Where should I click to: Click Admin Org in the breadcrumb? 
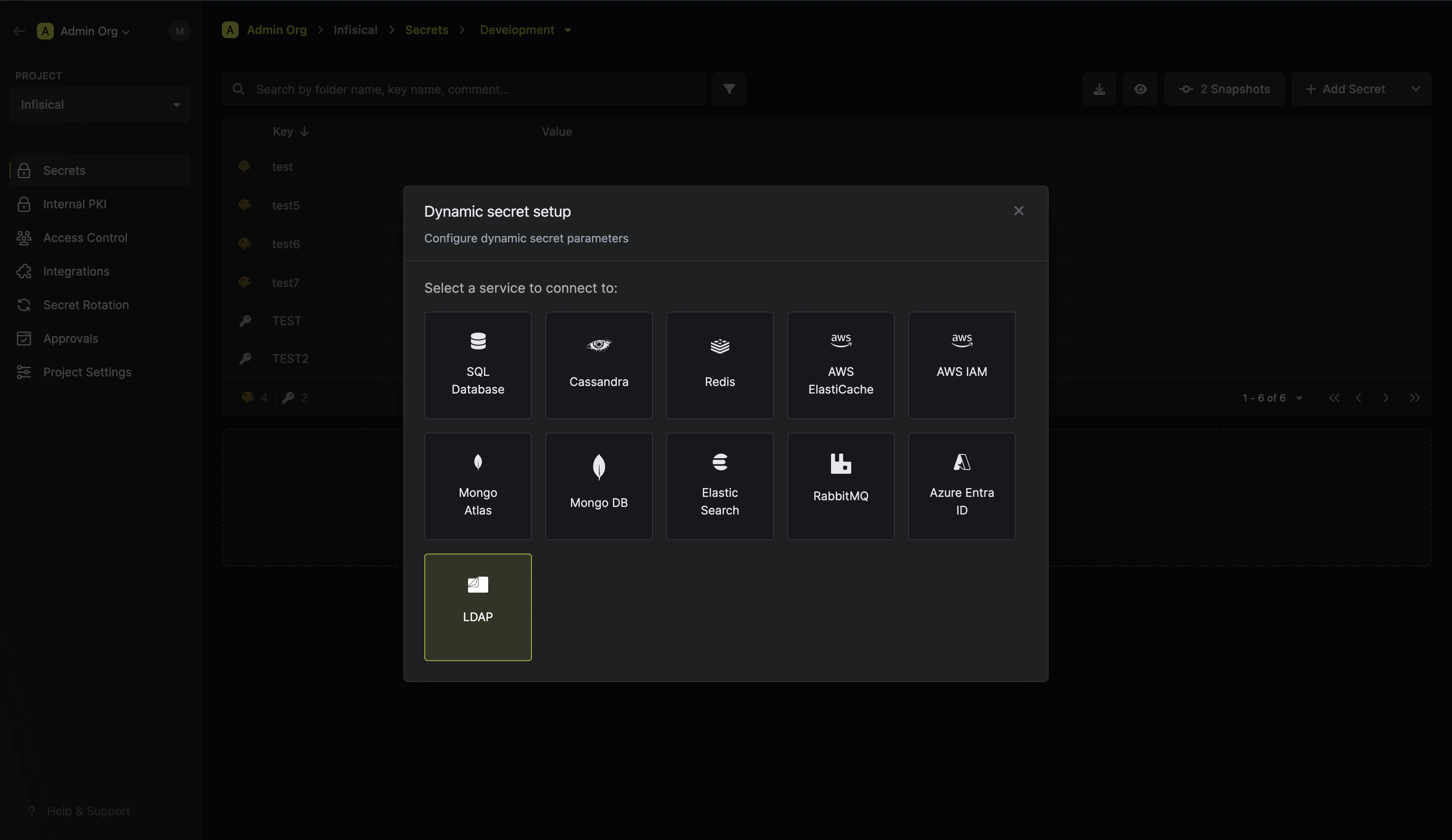pyautogui.click(x=276, y=30)
